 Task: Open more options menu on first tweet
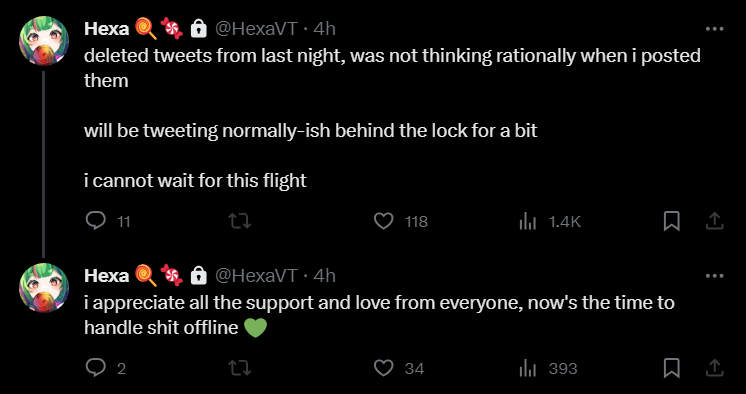pyautogui.click(x=714, y=29)
